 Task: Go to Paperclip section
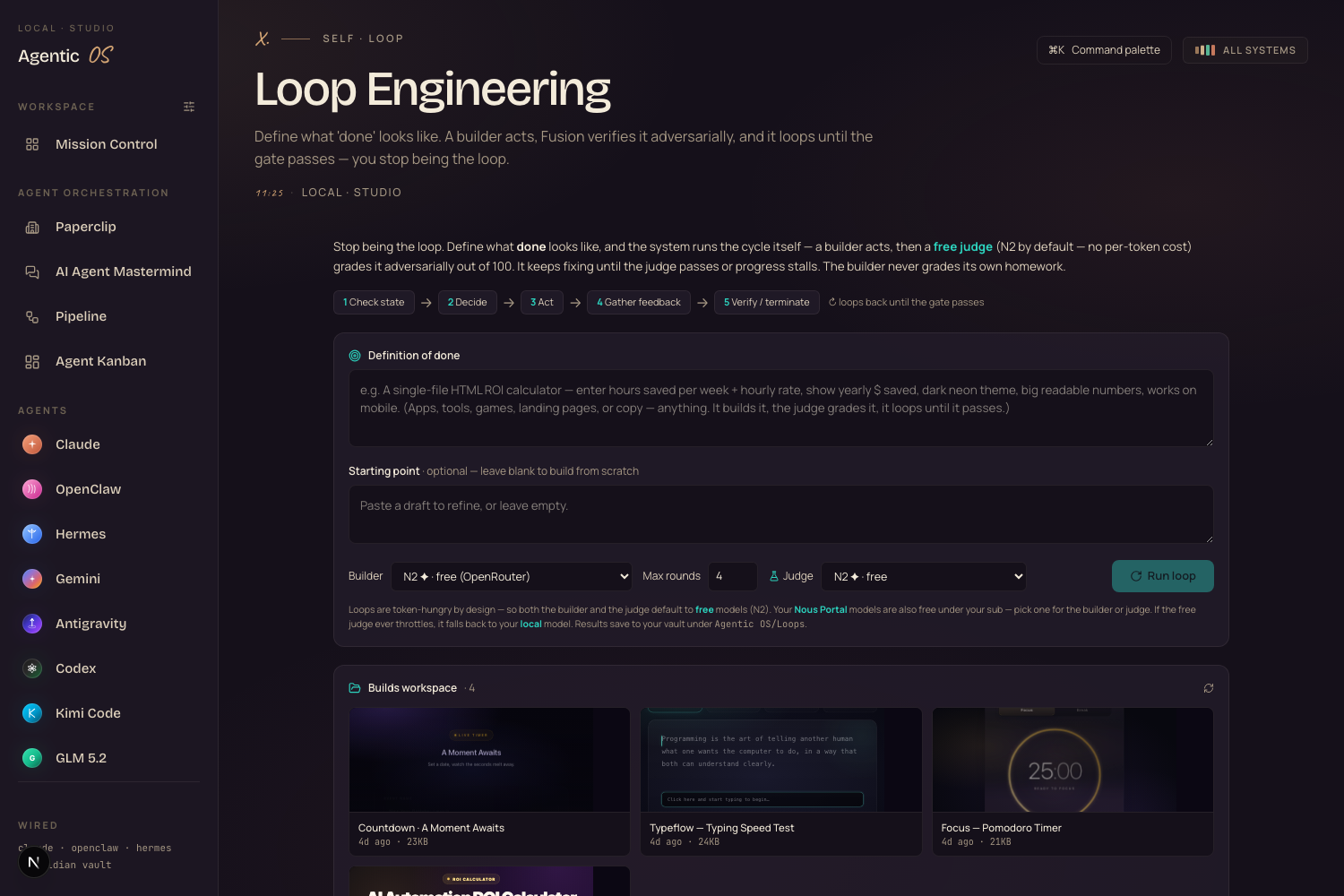point(108,227)
